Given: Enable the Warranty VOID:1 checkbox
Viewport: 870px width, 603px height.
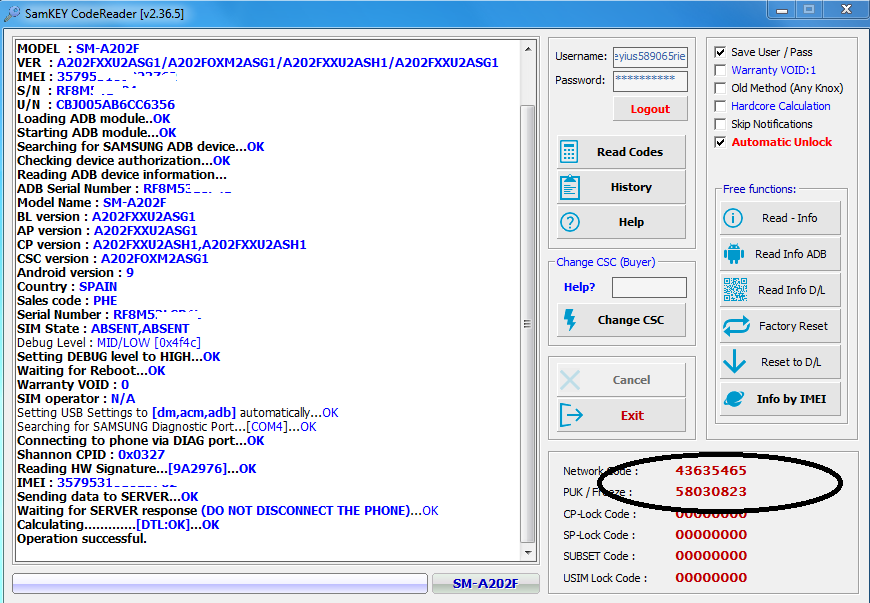Looking at the screenshot, I should point(720,70).
